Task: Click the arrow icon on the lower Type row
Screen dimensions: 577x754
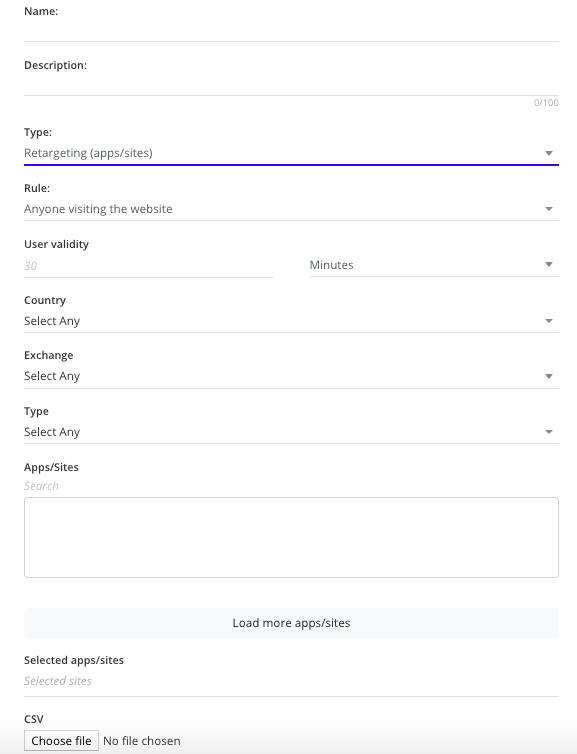Action: click(549, 432)
